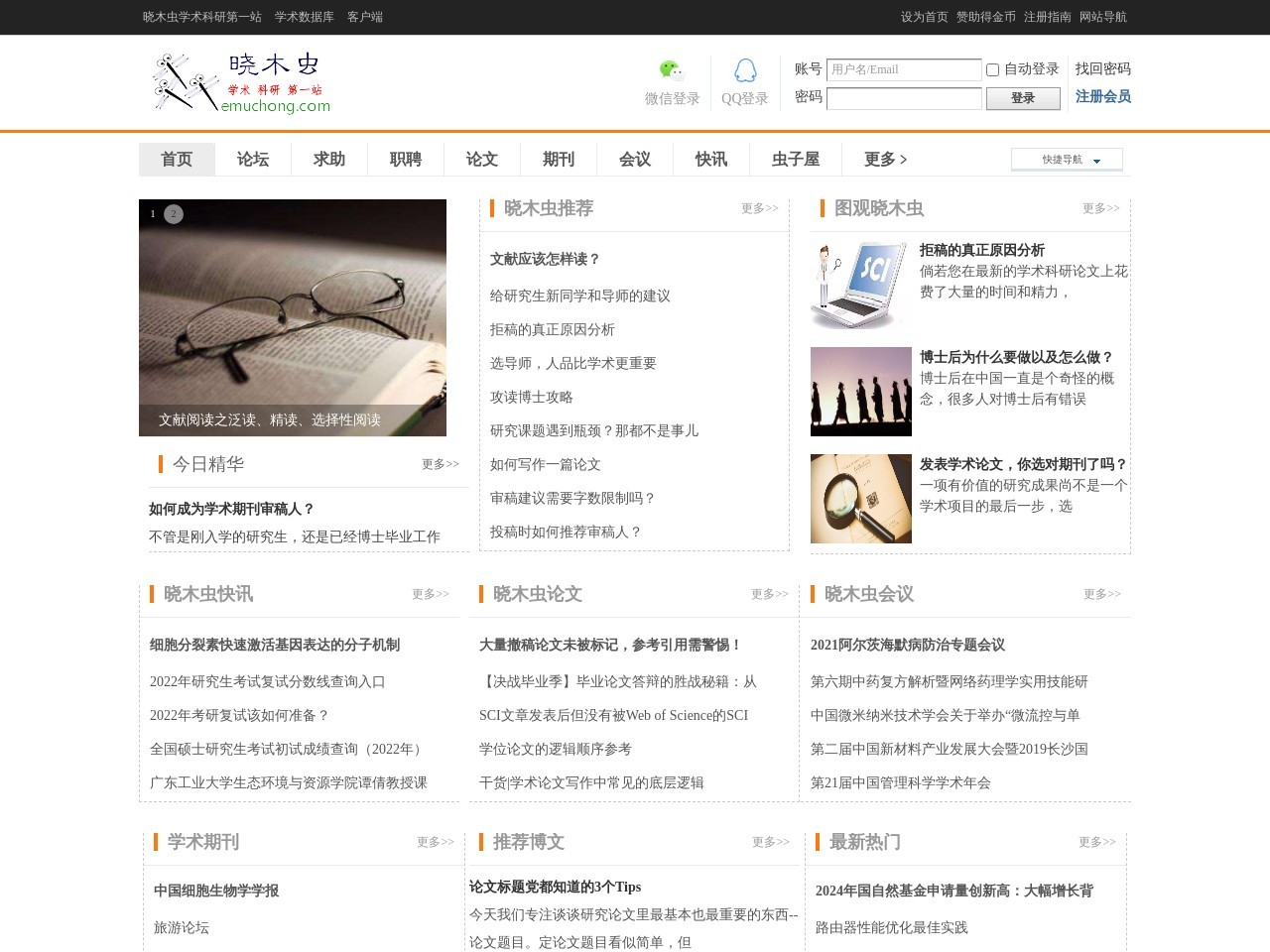Expand the 快捷导航 quick navigation dropdown
This screenshot has width=1270, height=952.
(x=1067, y=160)
